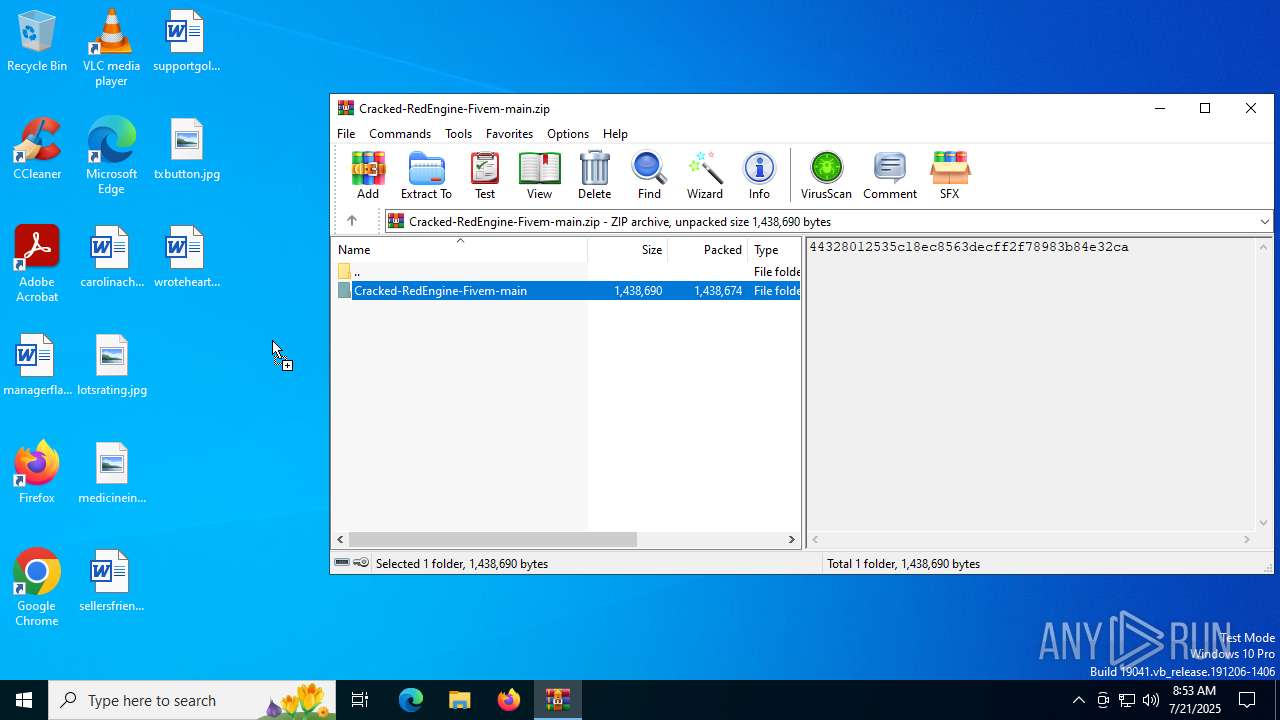Click 'Total 1 folder' status text
Image resolution: width=1280 pixels, height=720 pixels.
tap(903, 564)
